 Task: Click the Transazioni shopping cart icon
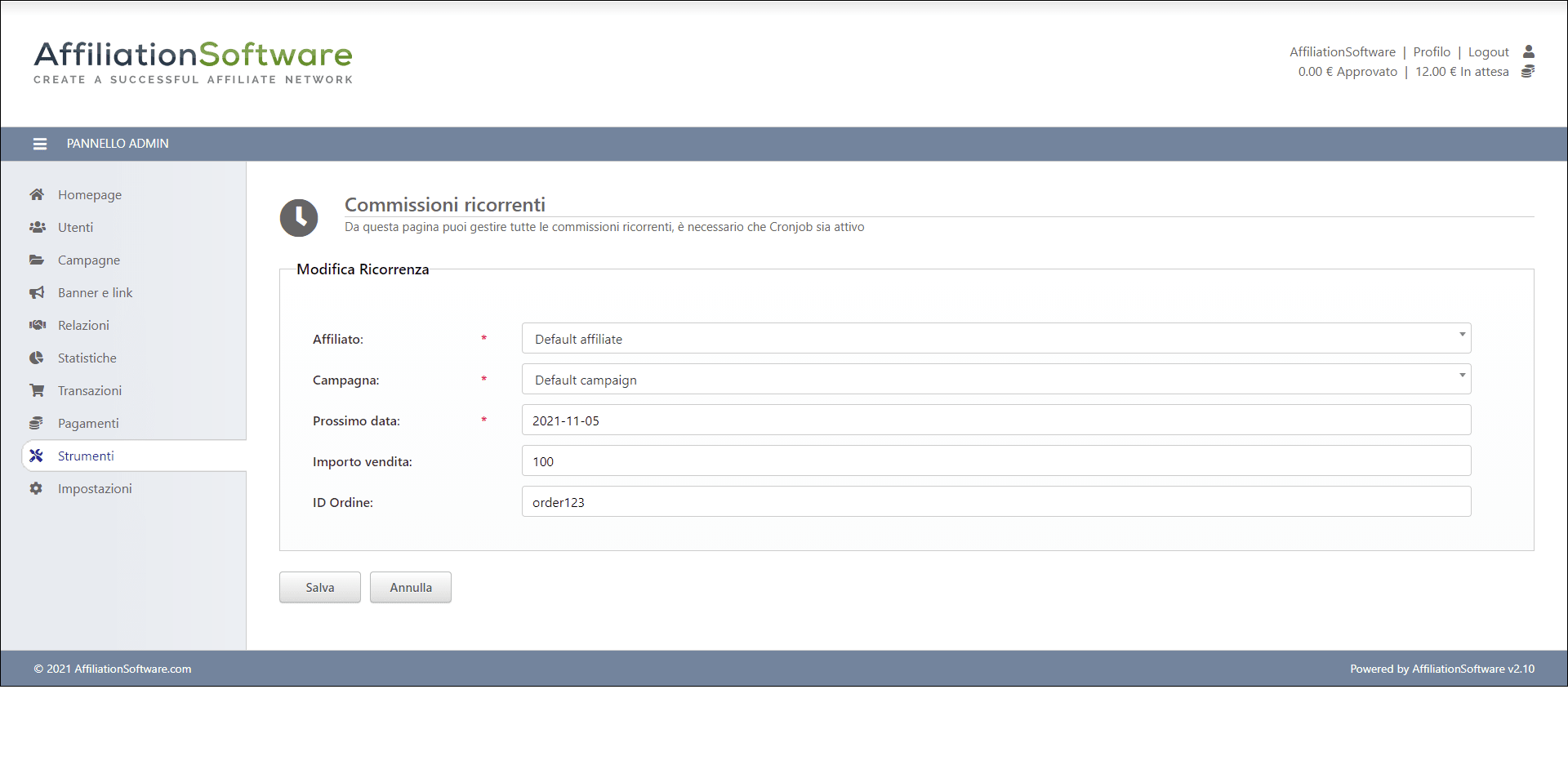click(37, 390)
